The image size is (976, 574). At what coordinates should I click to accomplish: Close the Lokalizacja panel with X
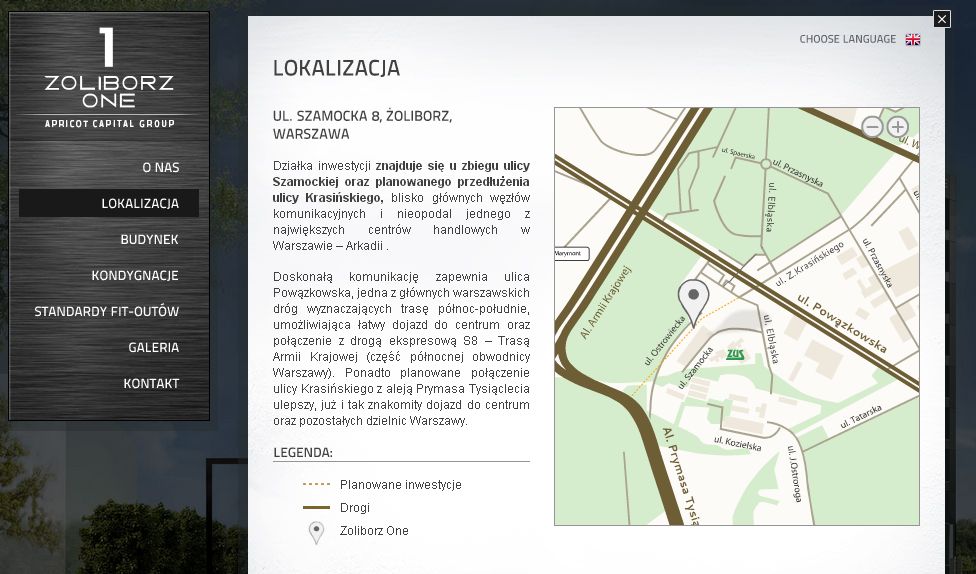(x=941, y=19)
